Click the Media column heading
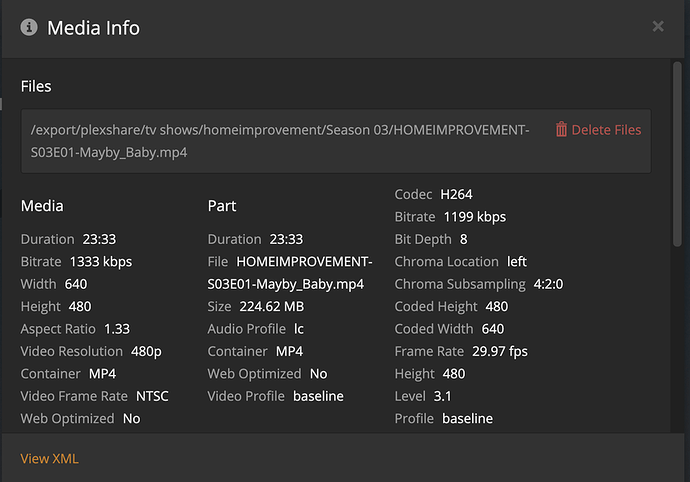 [42, 206]
